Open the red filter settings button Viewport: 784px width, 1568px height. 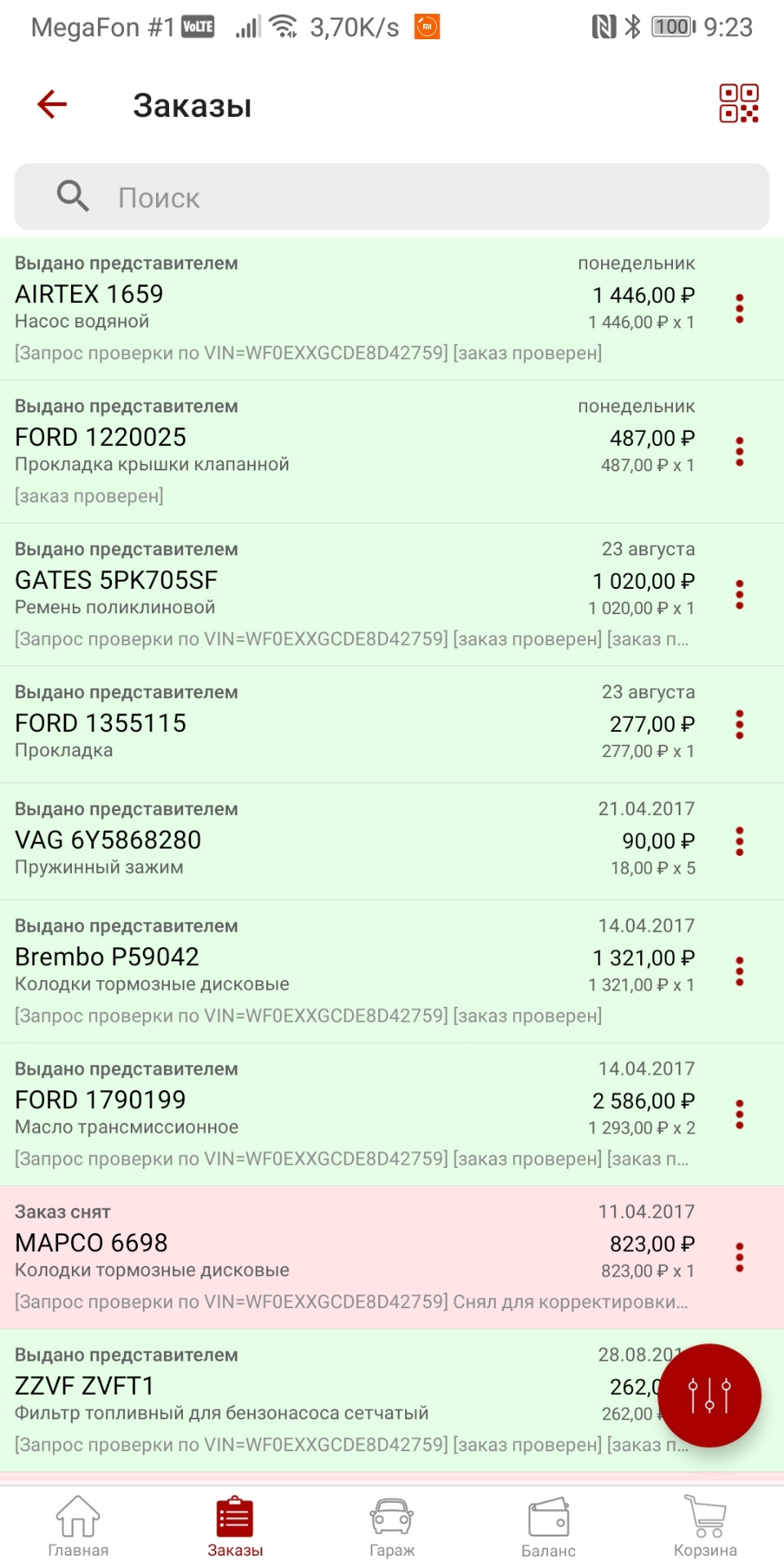point(709,1395)
